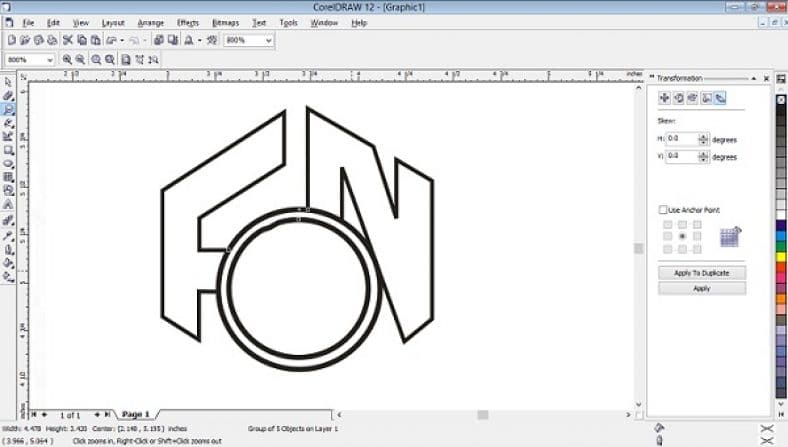
Task: Select the Freehand tool in the toolbox
Action: click(8, 123)
